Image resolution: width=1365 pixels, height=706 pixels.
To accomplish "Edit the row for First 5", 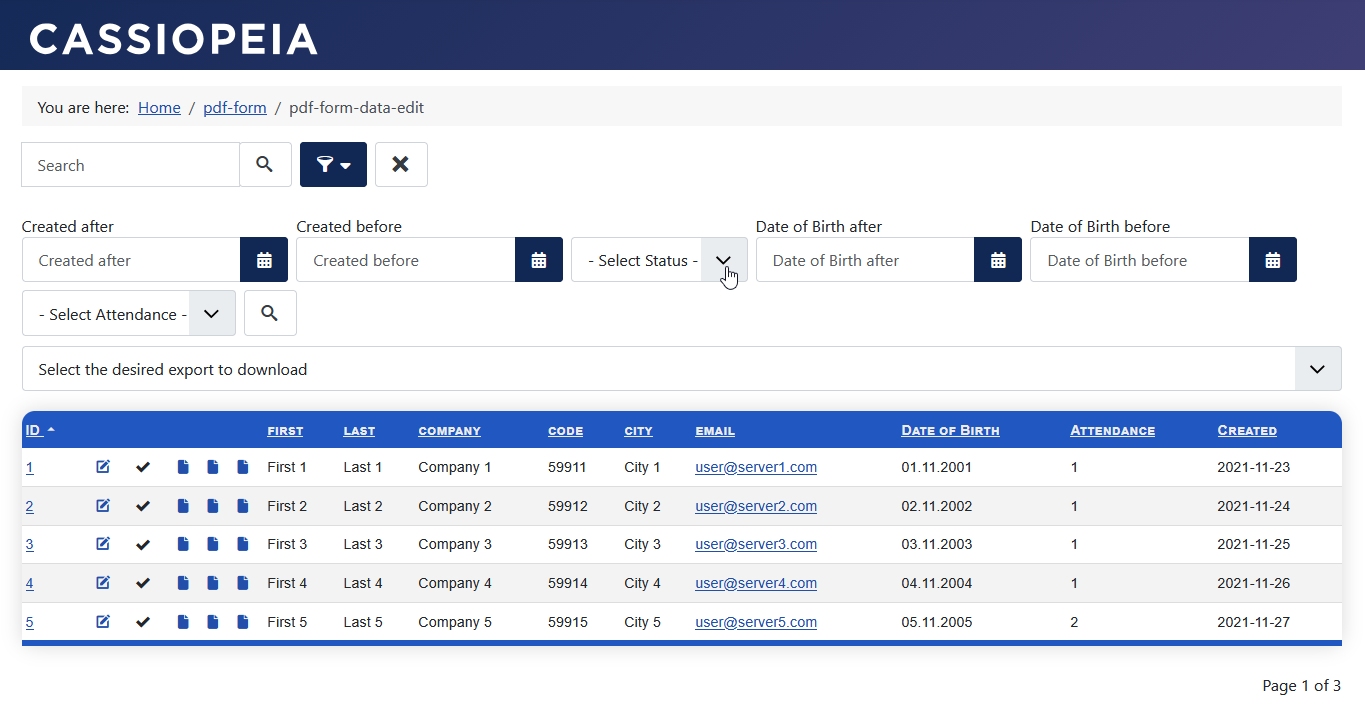I will (x=103, y=622).
